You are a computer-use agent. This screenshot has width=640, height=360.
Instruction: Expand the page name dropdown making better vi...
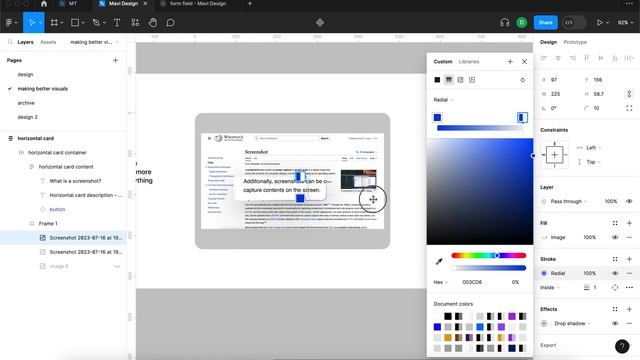click(94, 42)
